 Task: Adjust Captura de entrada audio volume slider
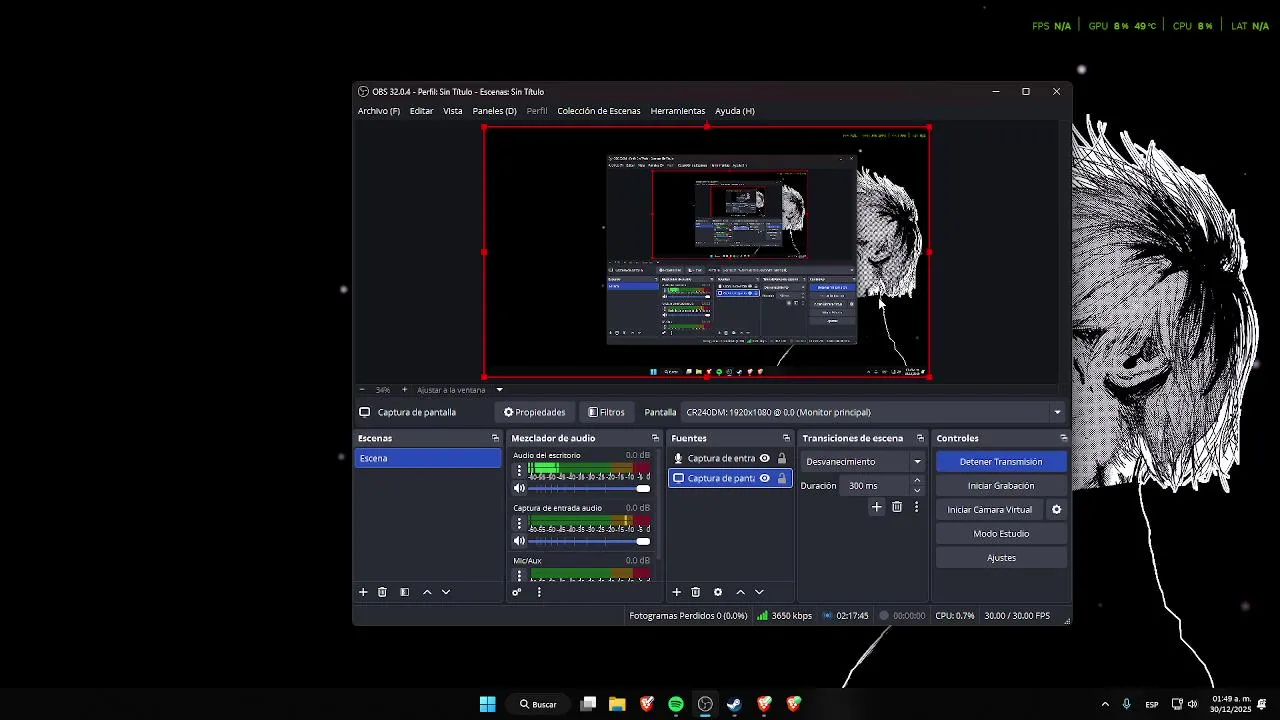click(x=589, y=541)
